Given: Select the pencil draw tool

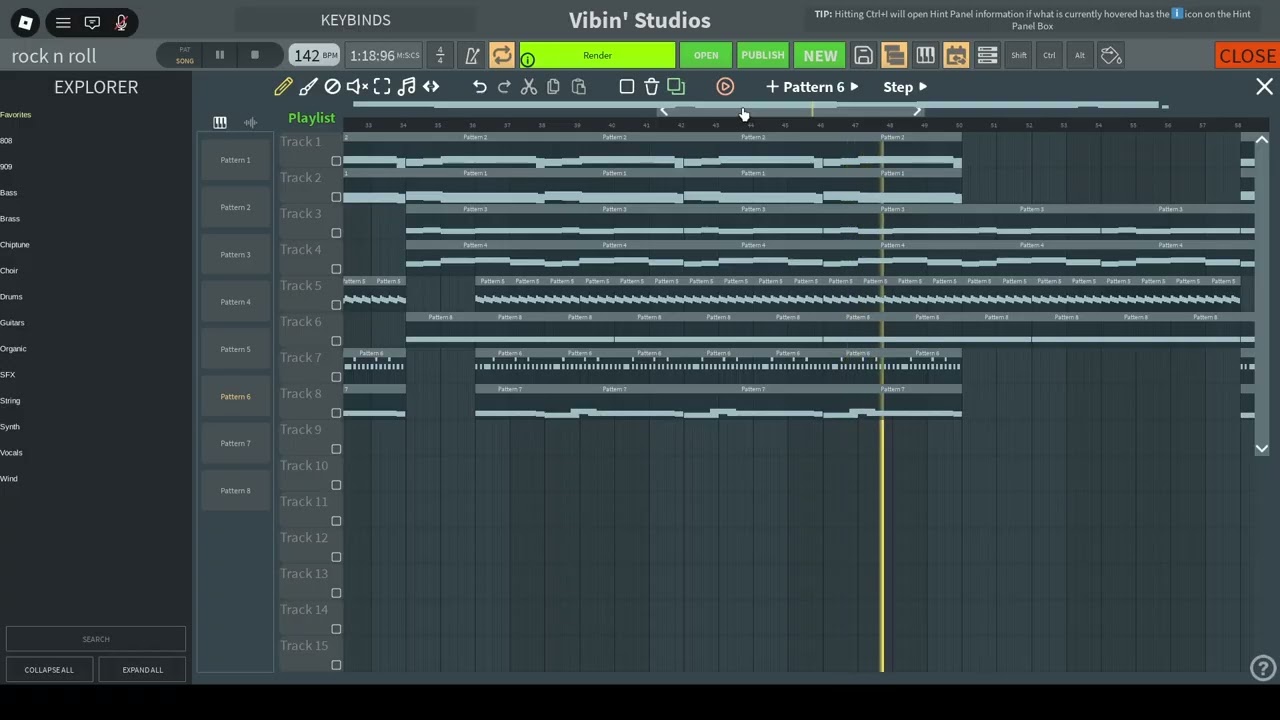Looking at the screenshot, I should pos(284,87).
